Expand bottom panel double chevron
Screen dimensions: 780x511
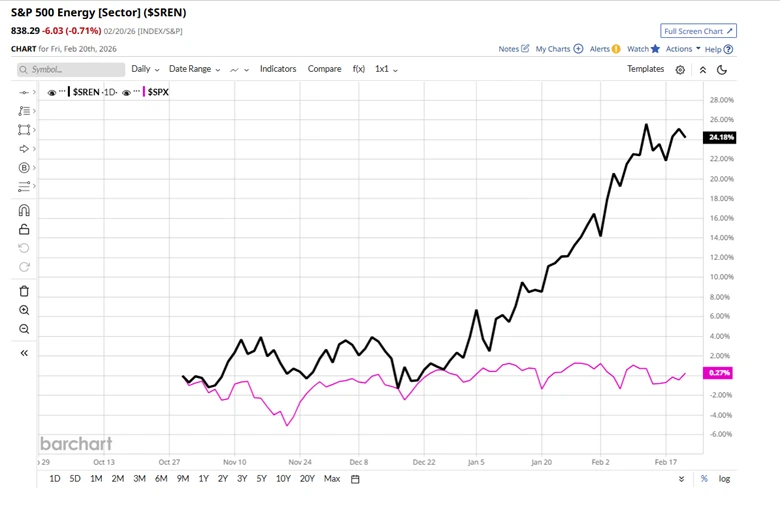tap(681, 479)
